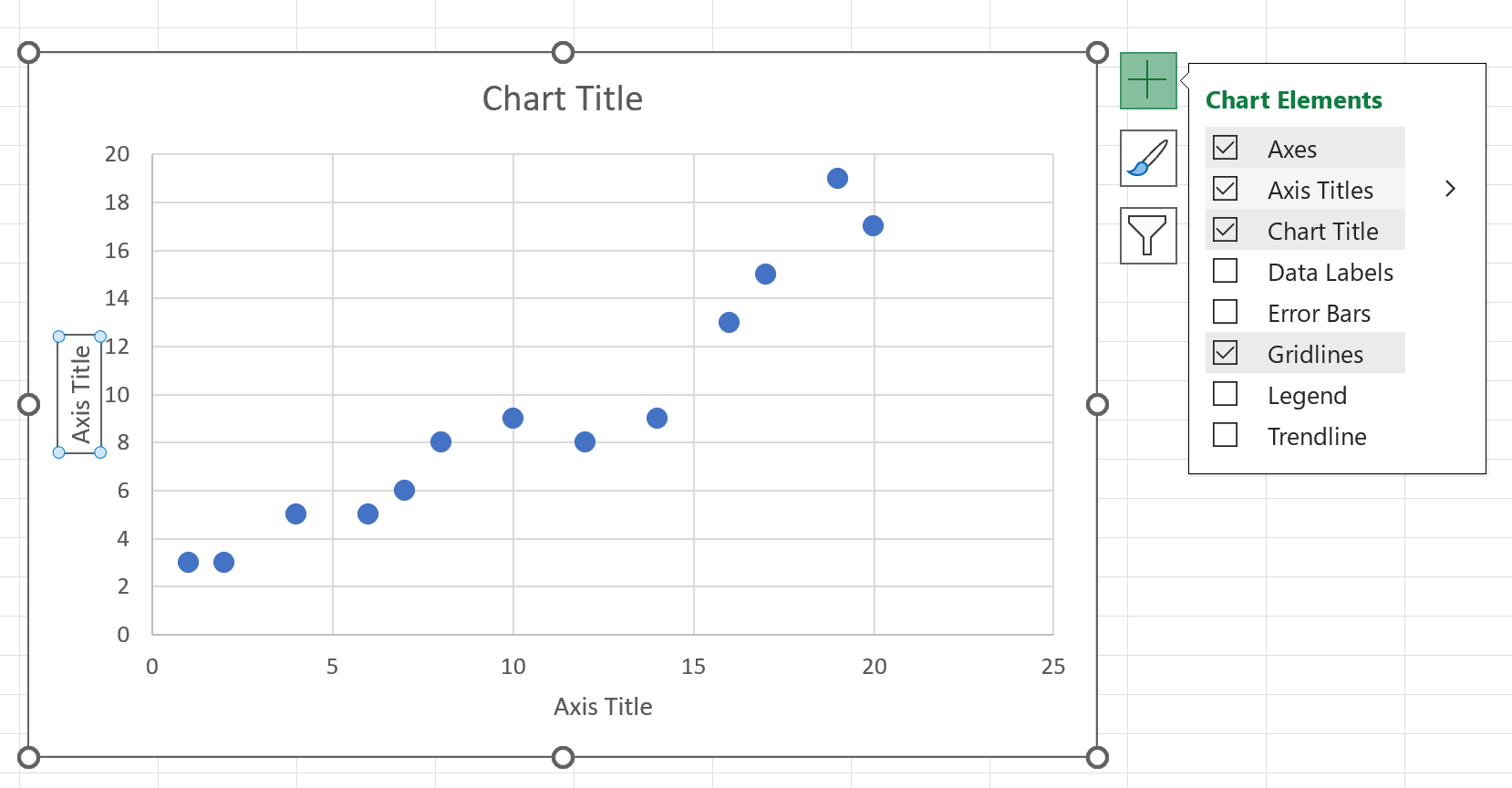Enable the Trendline checkbox
The image size is (1512, 788).
point(1225,435)
